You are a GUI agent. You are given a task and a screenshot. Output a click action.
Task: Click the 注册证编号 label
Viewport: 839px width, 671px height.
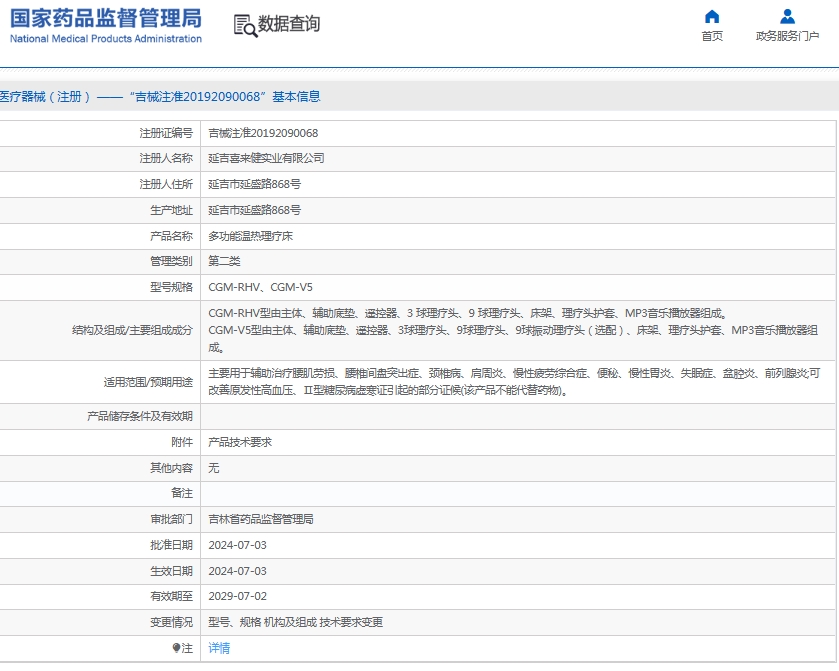(166, 133)
